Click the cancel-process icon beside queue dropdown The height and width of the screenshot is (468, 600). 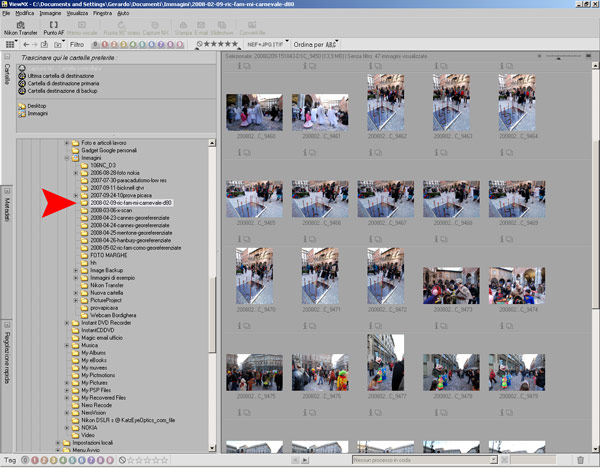(504, 460)
